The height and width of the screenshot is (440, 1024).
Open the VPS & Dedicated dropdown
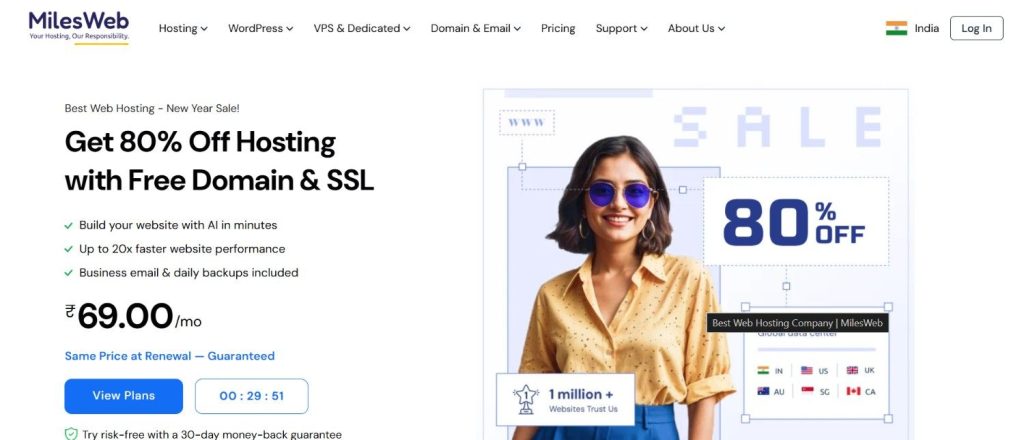tap(362, 28)
